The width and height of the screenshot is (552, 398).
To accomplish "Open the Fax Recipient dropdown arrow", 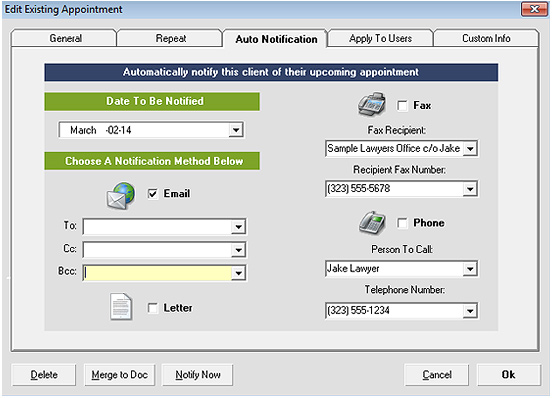I will point(470,149).
